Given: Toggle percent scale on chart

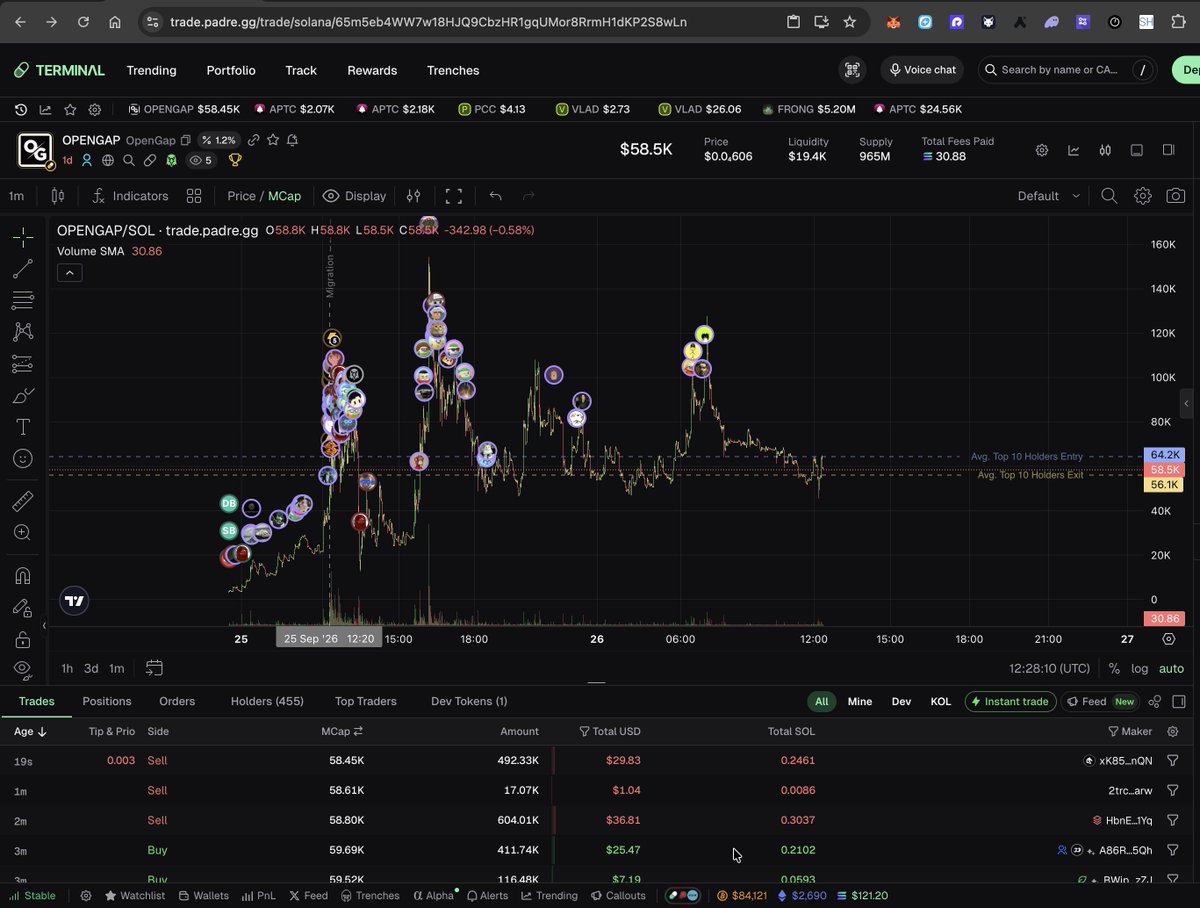Looking at the screenshot, I should [1114, 669].
